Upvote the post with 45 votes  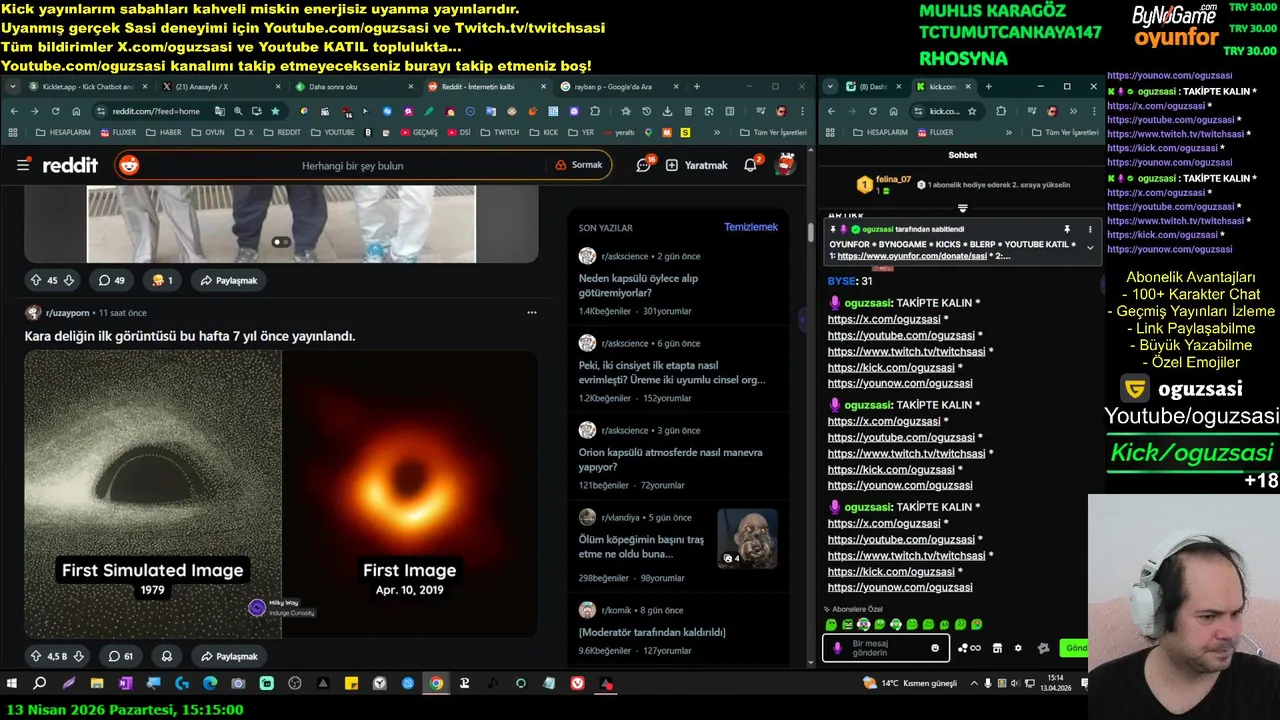pos(36,280)
